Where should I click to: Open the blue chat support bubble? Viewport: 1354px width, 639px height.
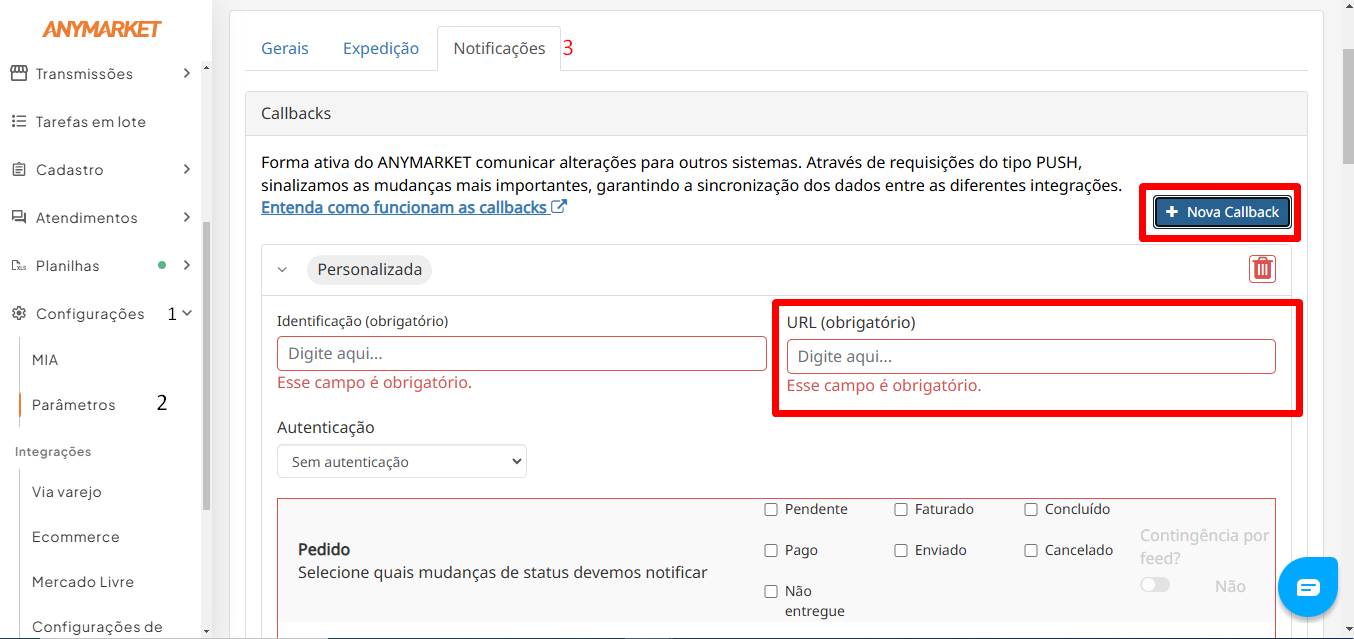pos(1308,587)
